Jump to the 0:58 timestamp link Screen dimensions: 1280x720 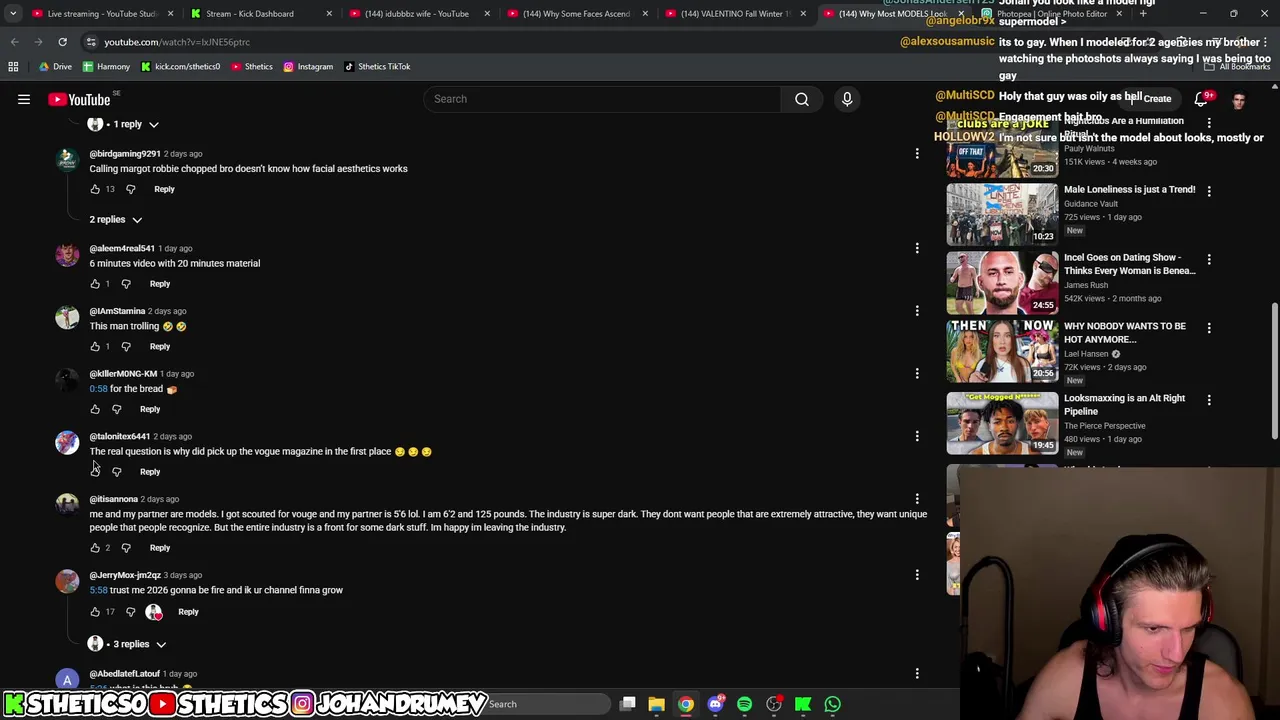pos(98,389)
